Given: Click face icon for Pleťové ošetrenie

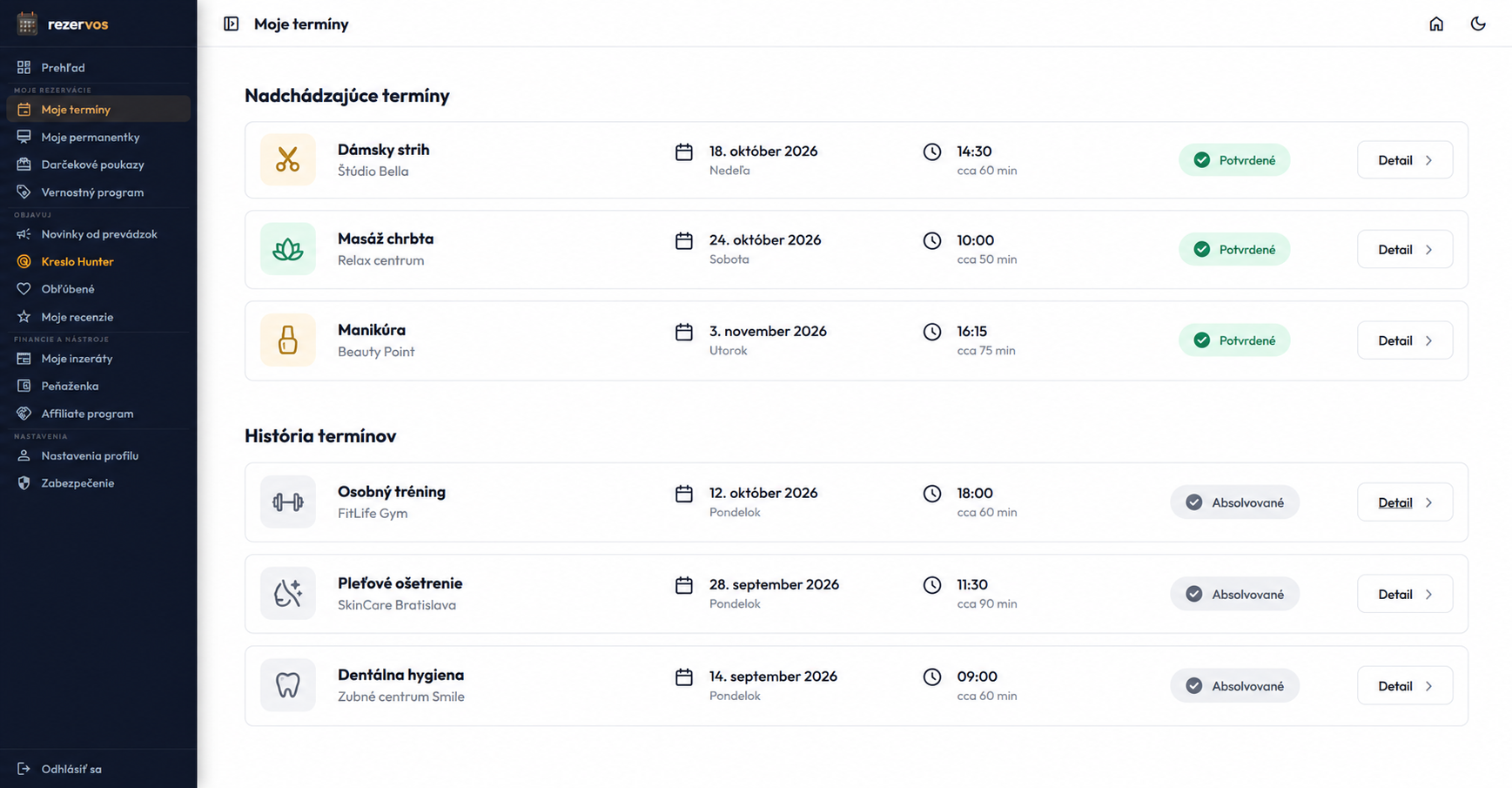Looking at the screenshot, I should (x=287, y=593).
